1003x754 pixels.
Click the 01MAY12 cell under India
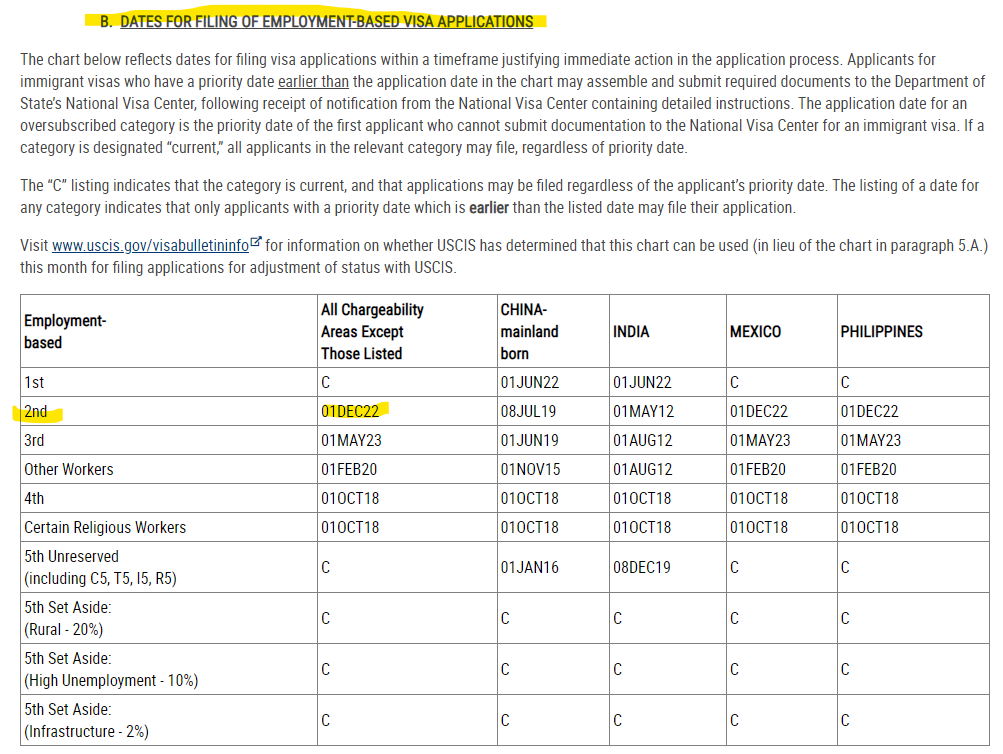(x=644, y=411)
